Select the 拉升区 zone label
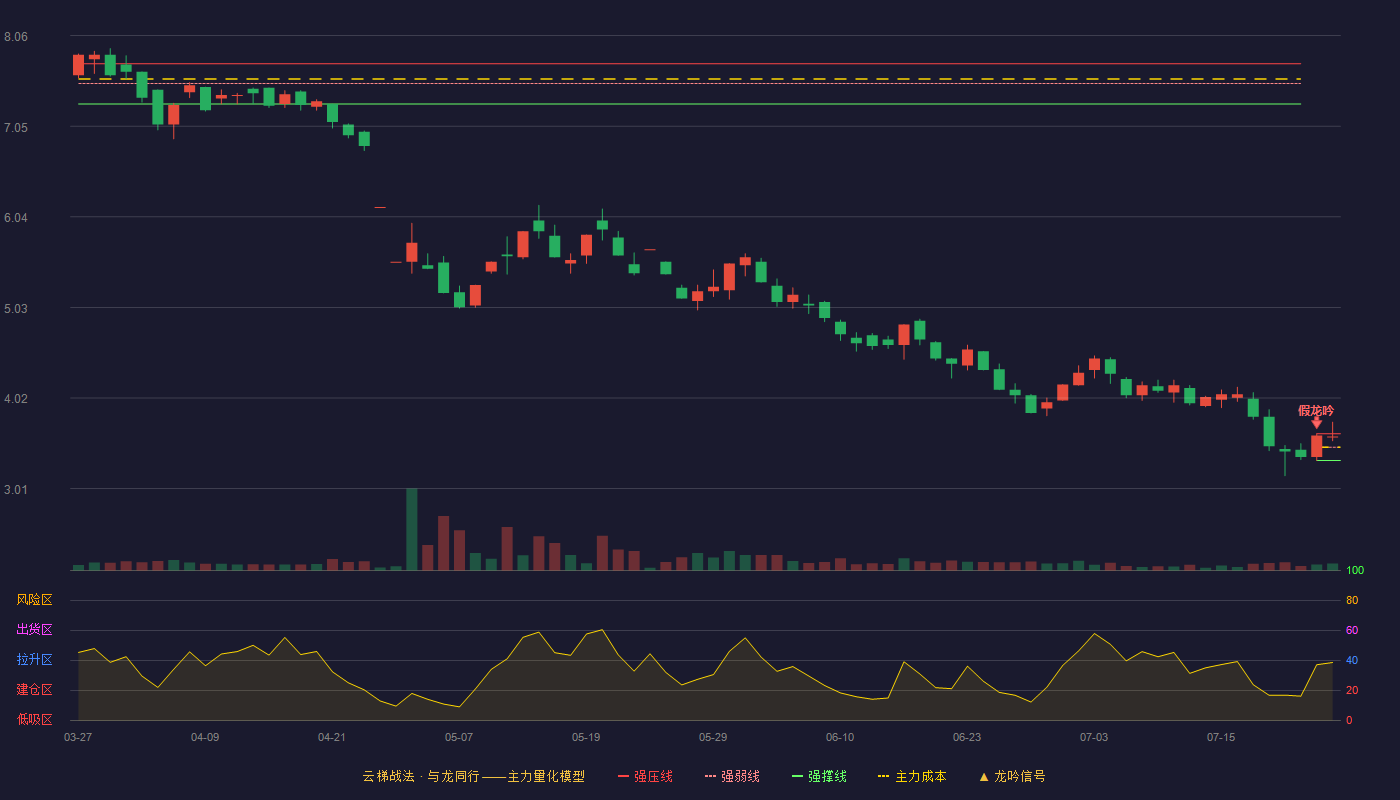The width and height of the screenshot is (1400, 800). [34, 660]
